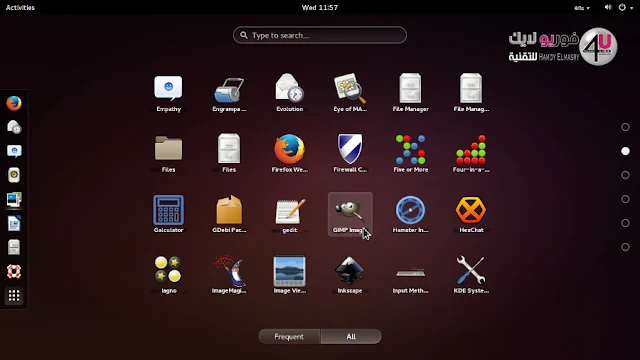Focus the Type to search field
Screen dimensions: 640x360
click(x=320, y=35)
